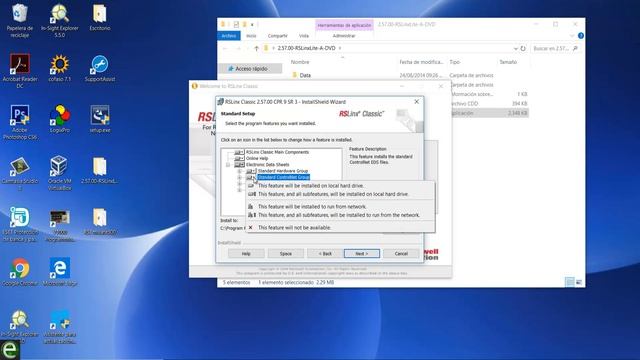Image resolution: width=640 pixels, height=360 pixels.
Task: Open address history dropdown in Explorer
Action: click(x=515, y=49)
